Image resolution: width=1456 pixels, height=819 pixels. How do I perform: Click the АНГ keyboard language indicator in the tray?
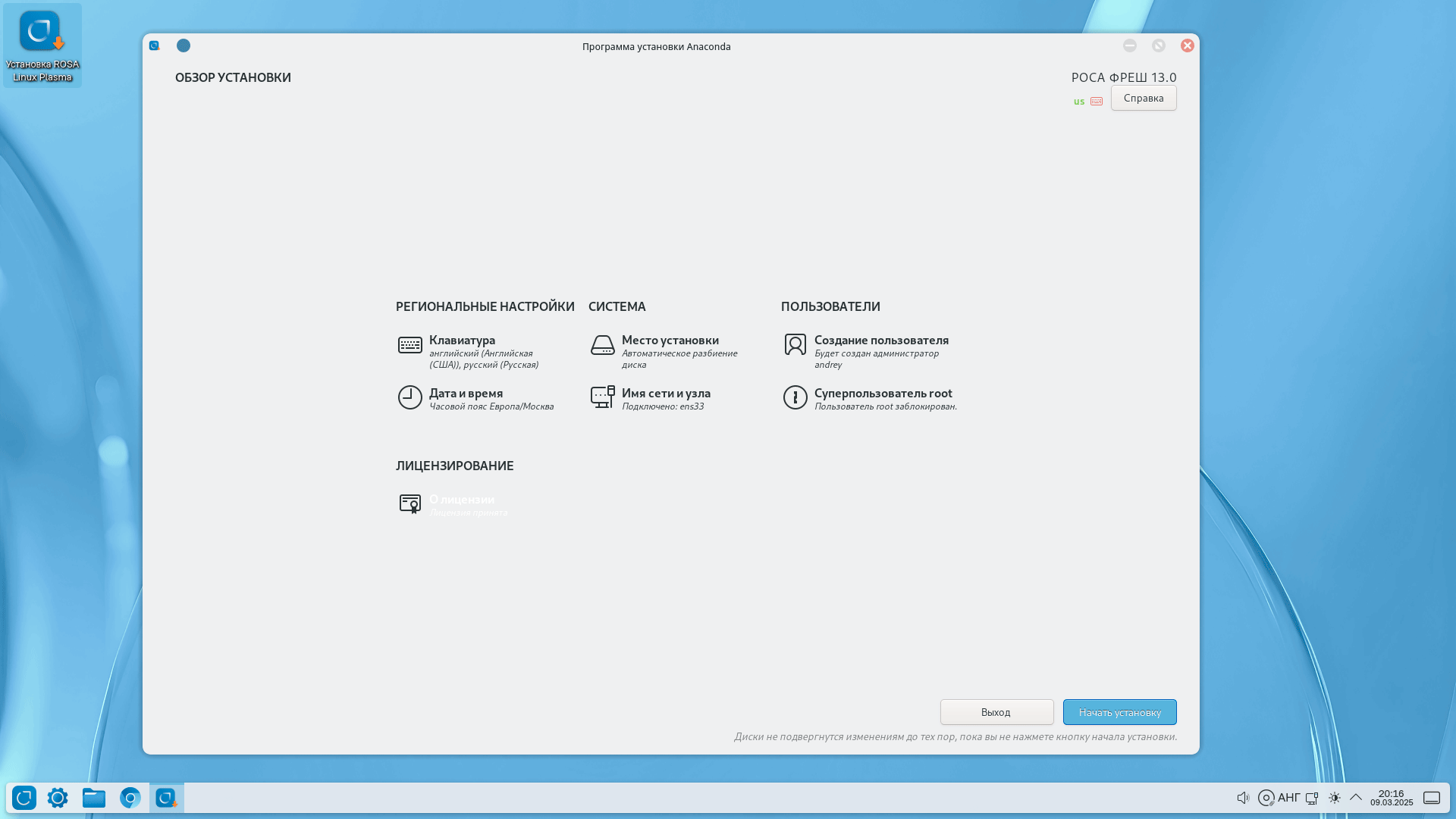[x=1288, y=798]
